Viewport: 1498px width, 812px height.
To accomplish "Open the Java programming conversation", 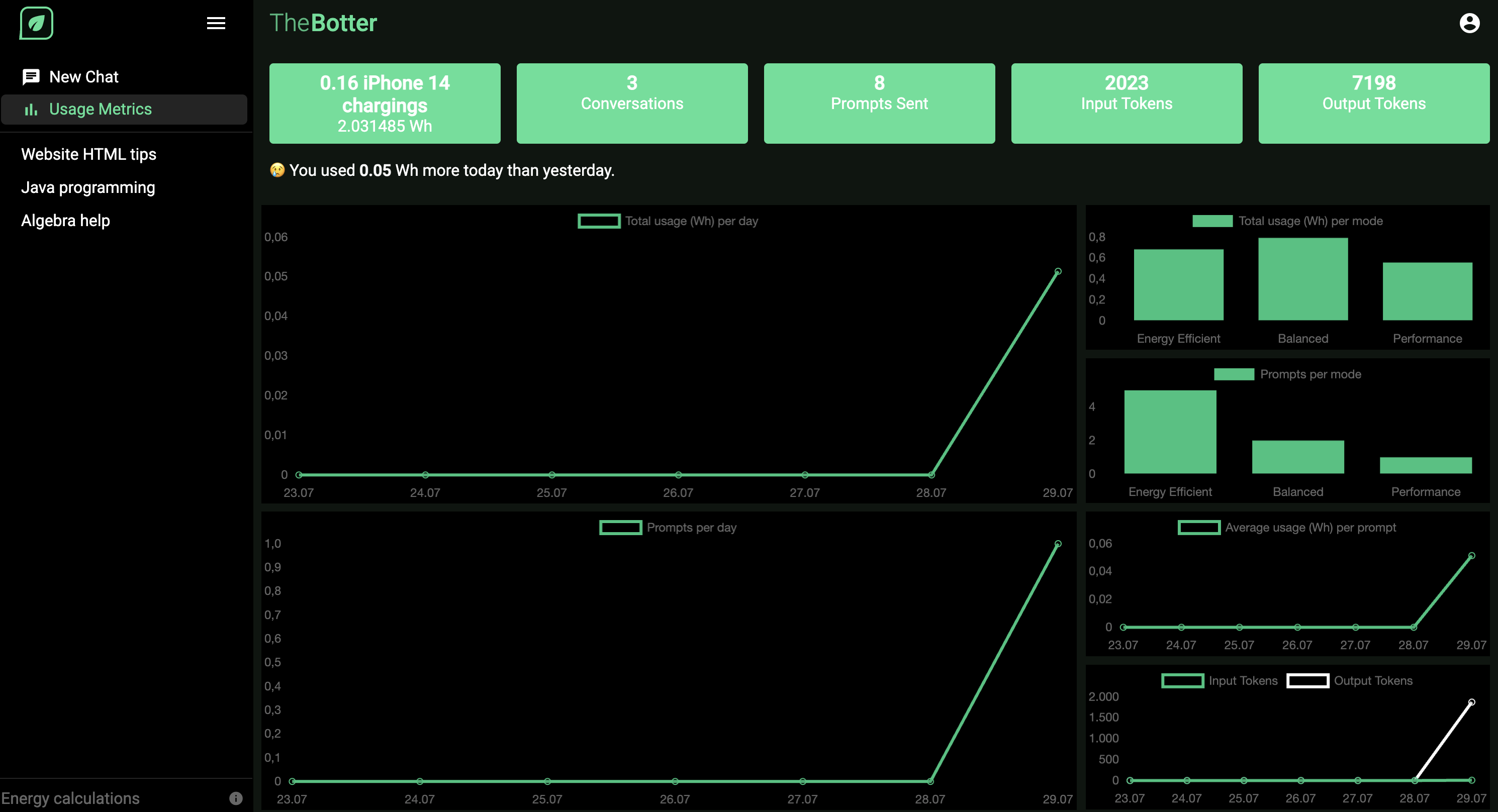I will point(88,187).
